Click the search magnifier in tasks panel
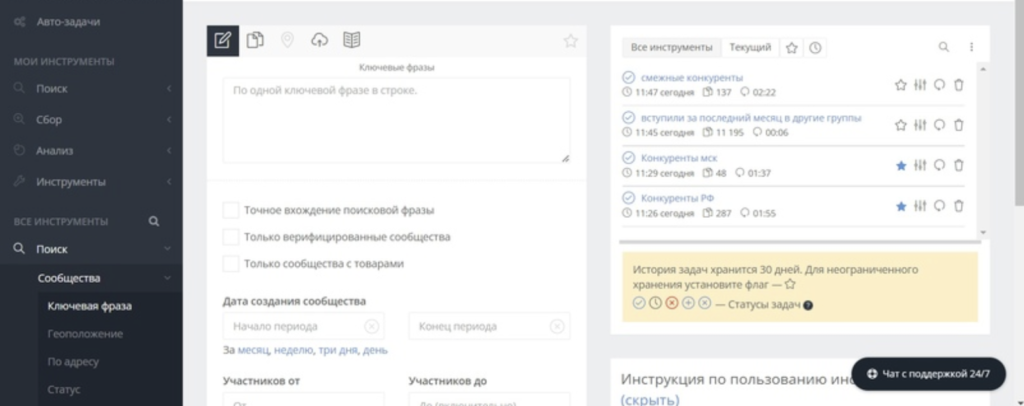This screenshot has width=1024, height=406. click(x=944, y=47)
